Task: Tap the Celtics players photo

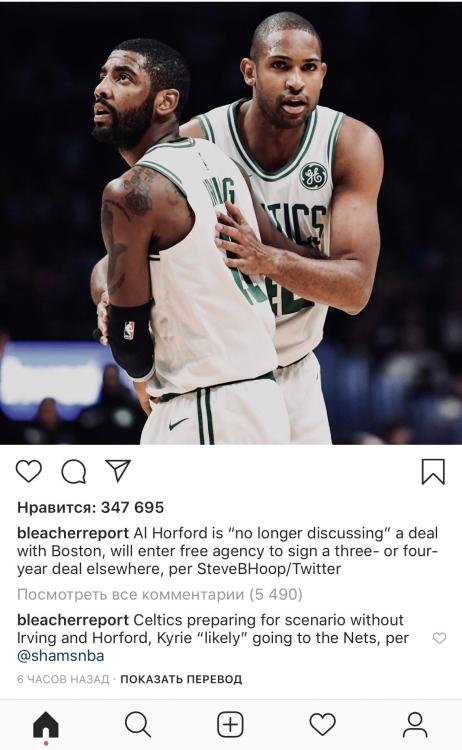Action: click(x=231, y=222)
